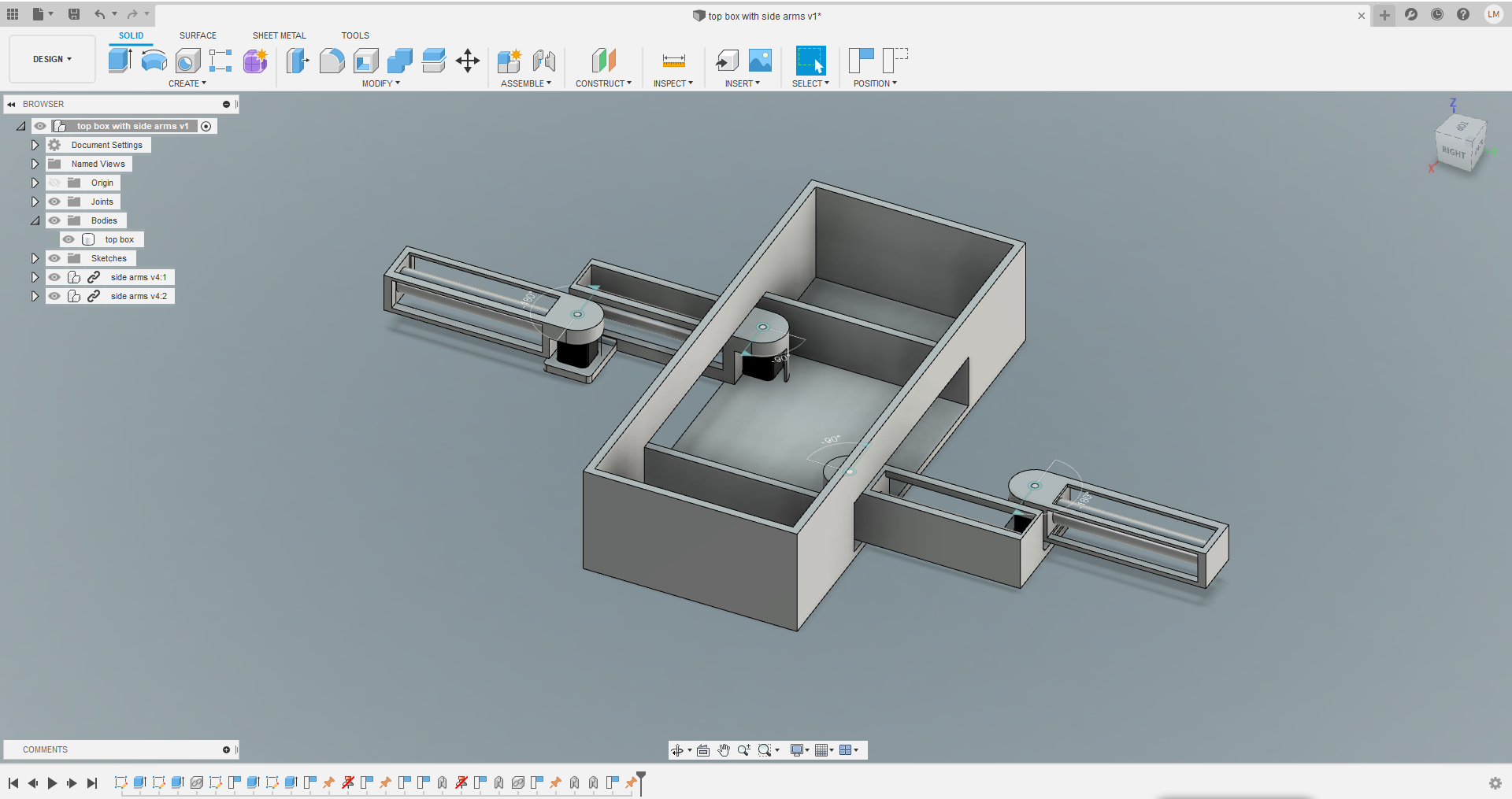Activate the Move/Copy arrows tool
Image resolution: width=1512 pixels, height=799 pixels.
[x=468, y=61]
